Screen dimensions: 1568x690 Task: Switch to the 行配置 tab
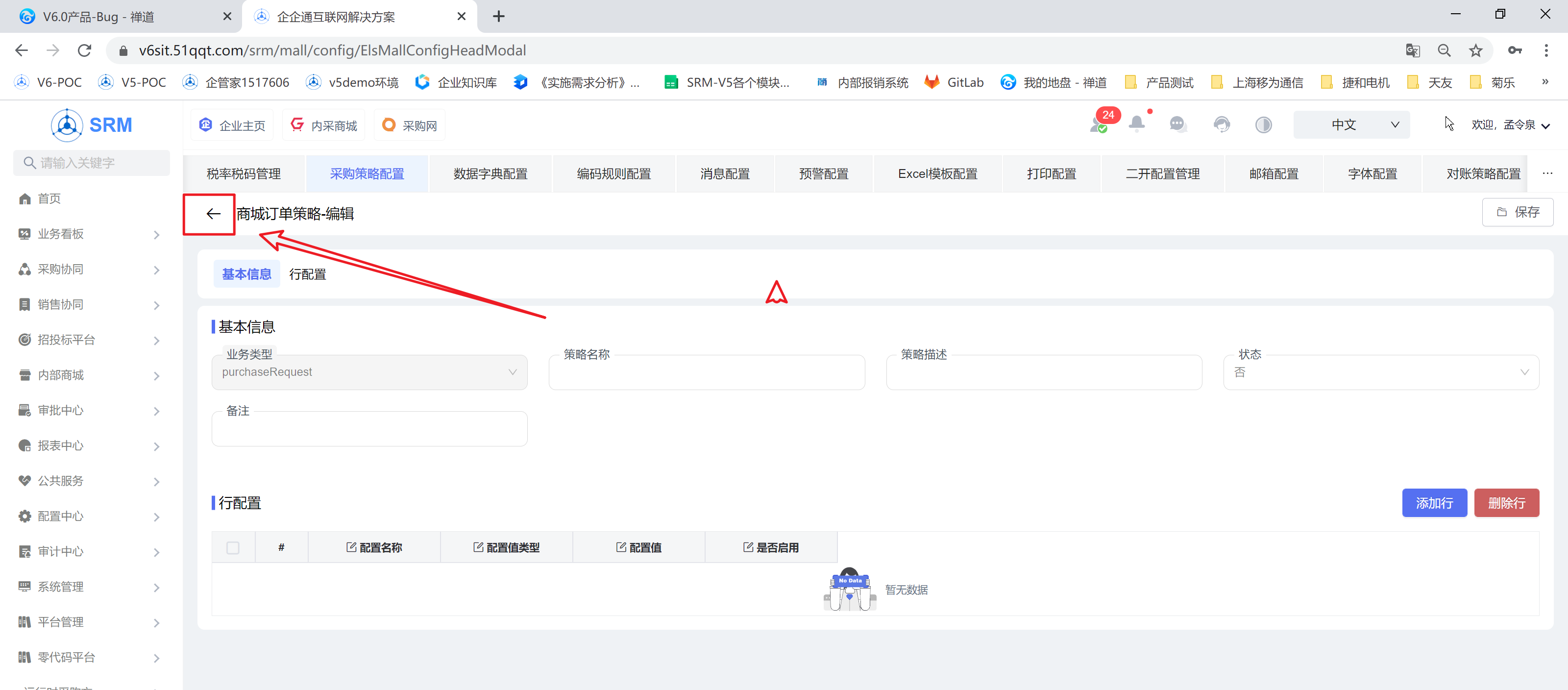[307, 274]
